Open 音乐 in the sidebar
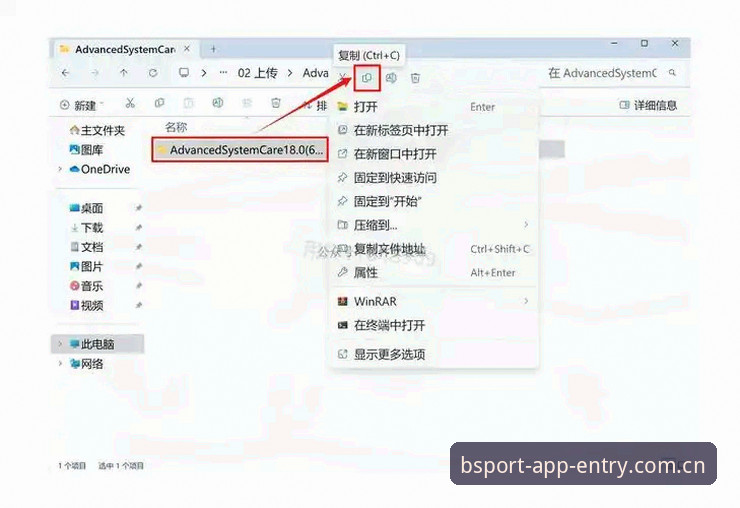This screenshot has width=740, height=508. pos(86,286)
